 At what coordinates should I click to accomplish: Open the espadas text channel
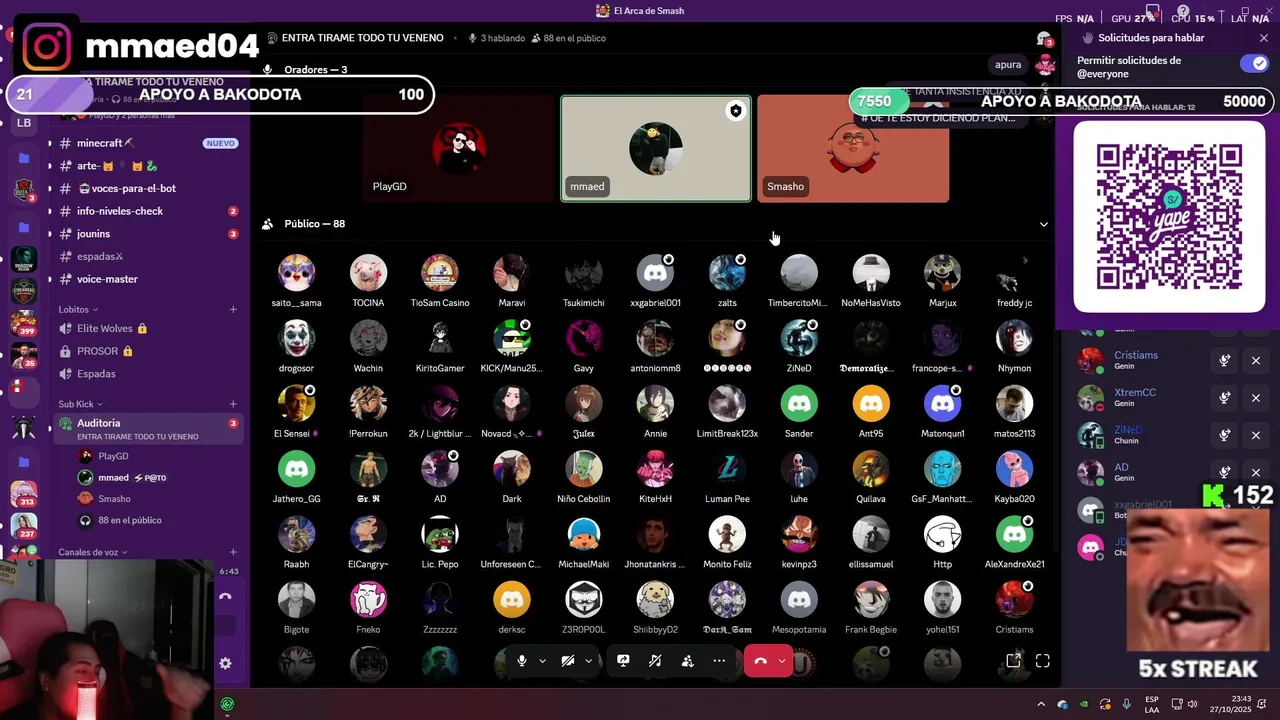[148, 257]
